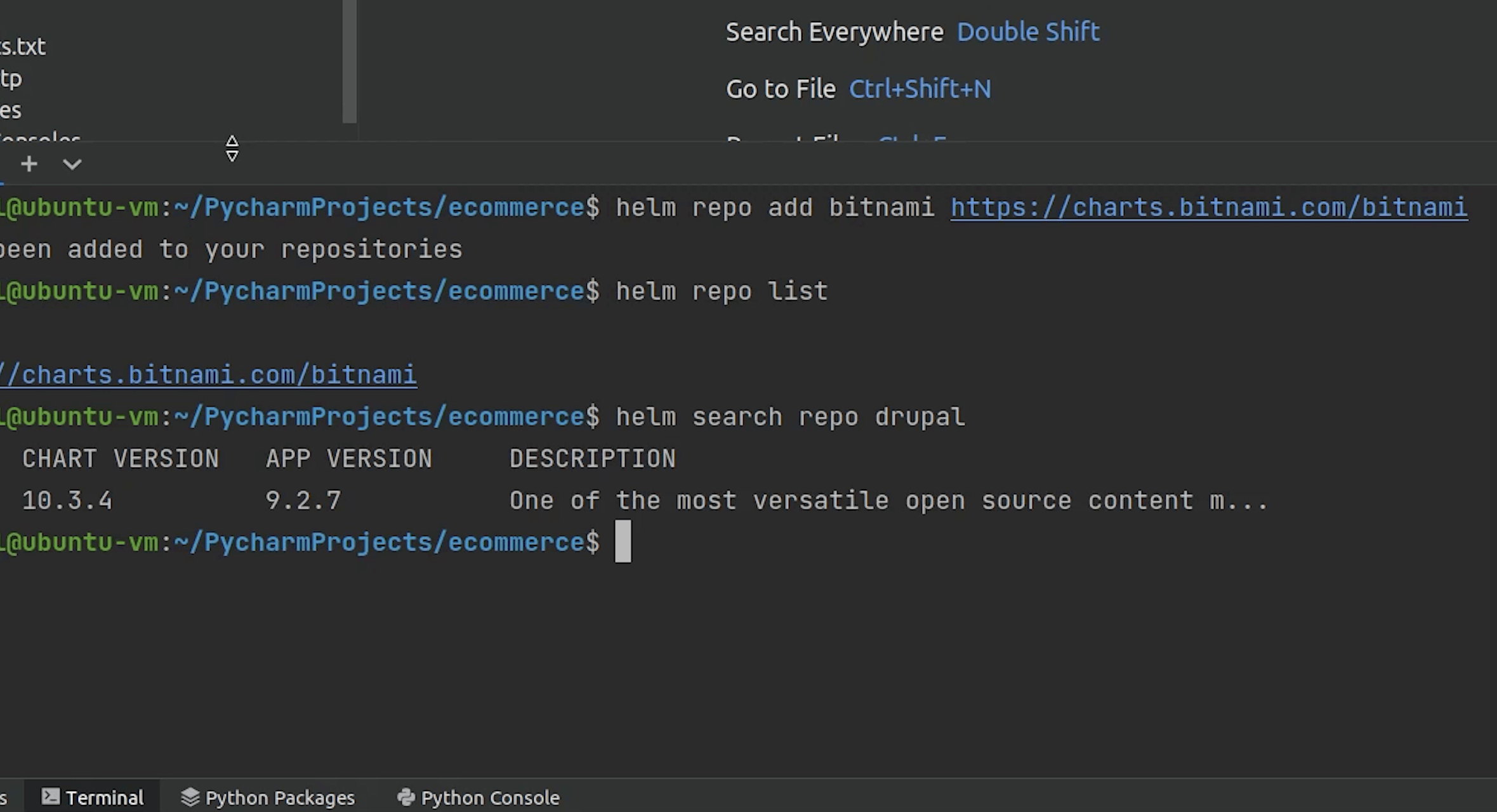Select the Terminal tab label
Screen dimensions: 1497x812
pyautogui.click(x=105, y=797)
